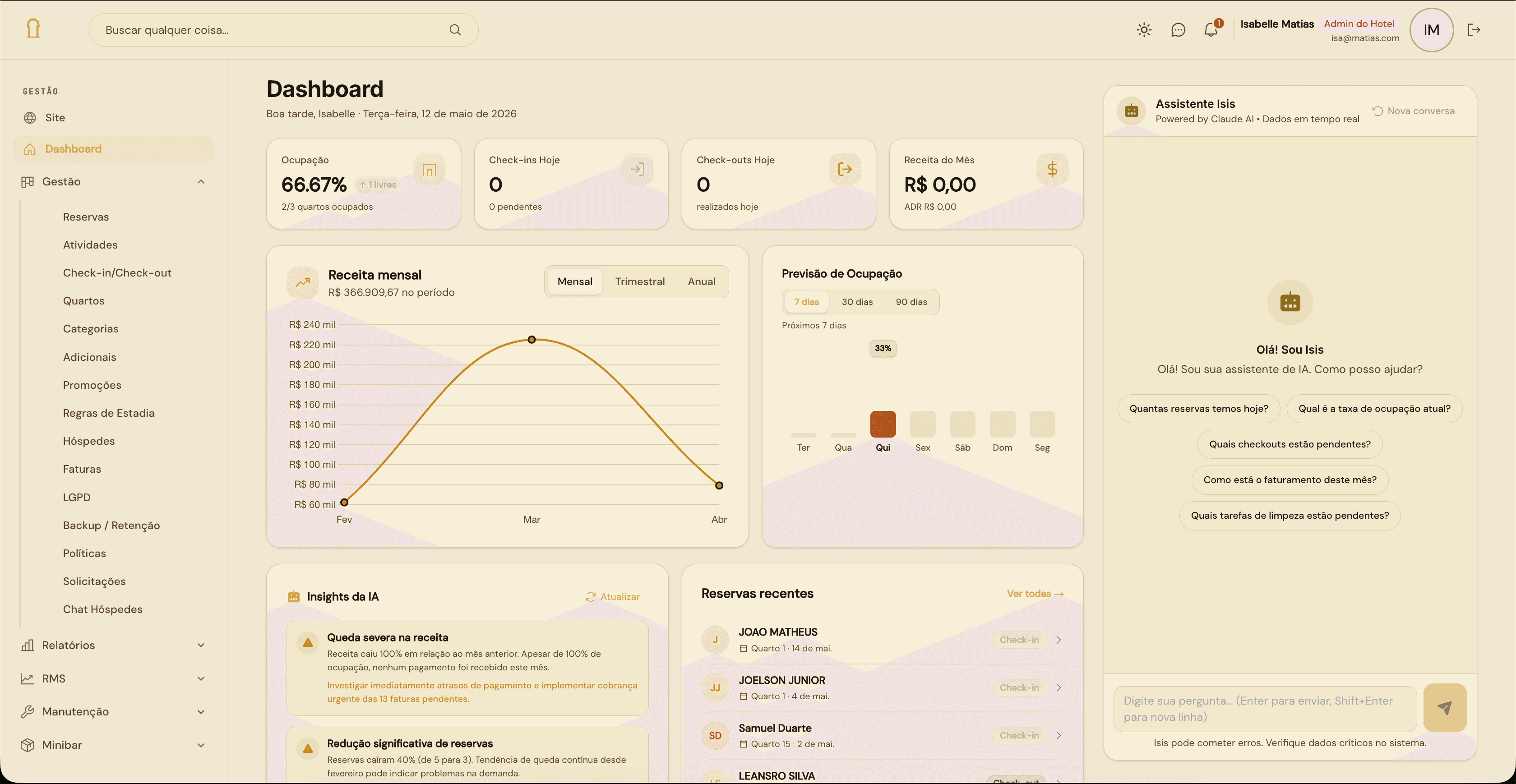Viewport: 1516px width, 784px height.
Task: Ask 'Quais checkouts estão pendentes?' suggestion
Action: pyautogui.click(x=1290, y=444)
